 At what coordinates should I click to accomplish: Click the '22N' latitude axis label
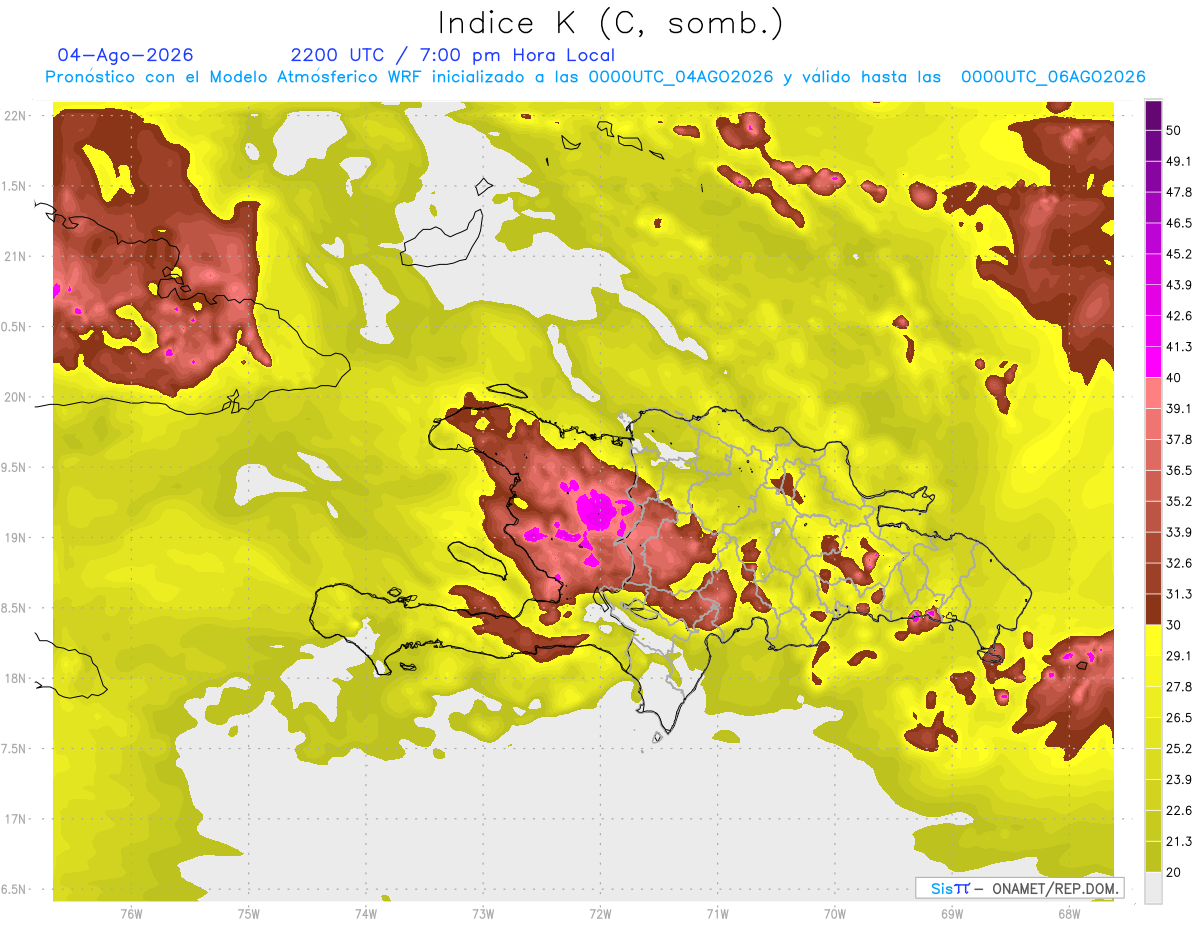coord(14,116)
